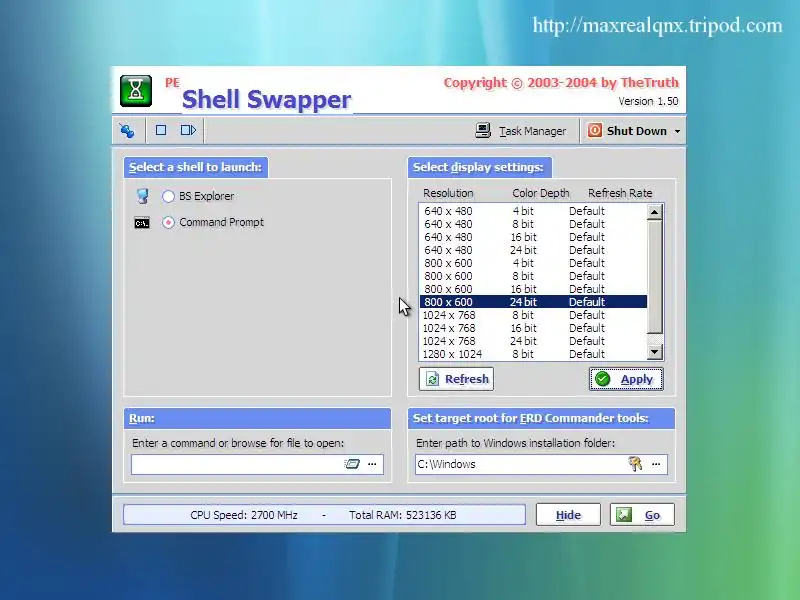The height and width of the screenshot is (600, 800).
Task: Click the scroll up arrow in resolution list
Action: (655, 212)
